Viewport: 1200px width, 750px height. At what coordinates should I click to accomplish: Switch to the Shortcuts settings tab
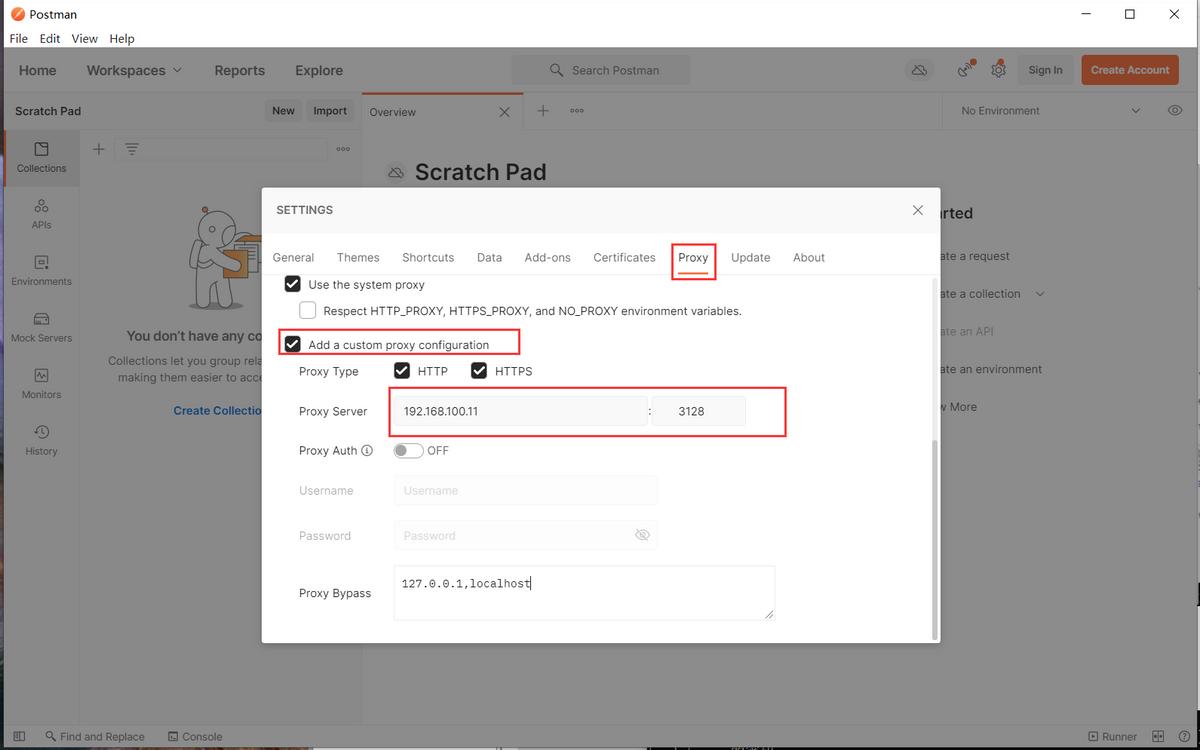428,257
